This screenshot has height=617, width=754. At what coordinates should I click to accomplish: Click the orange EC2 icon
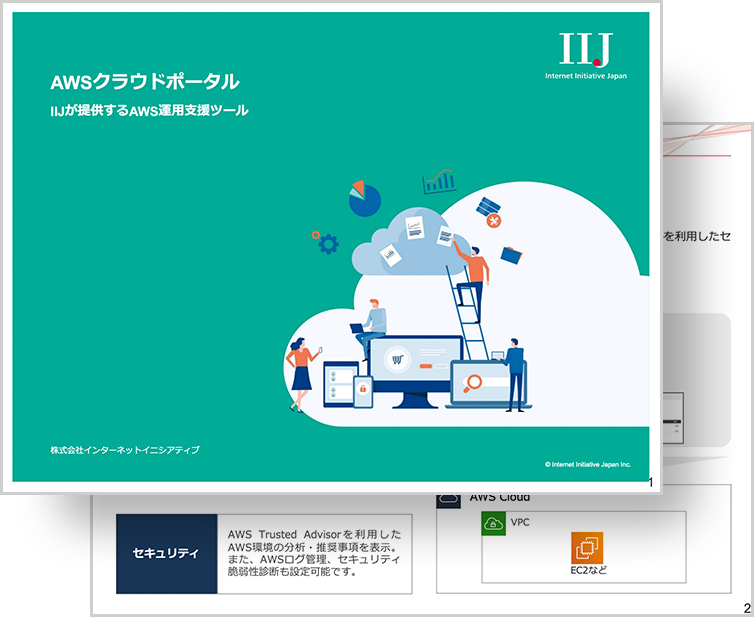click(x=587, y=548)
